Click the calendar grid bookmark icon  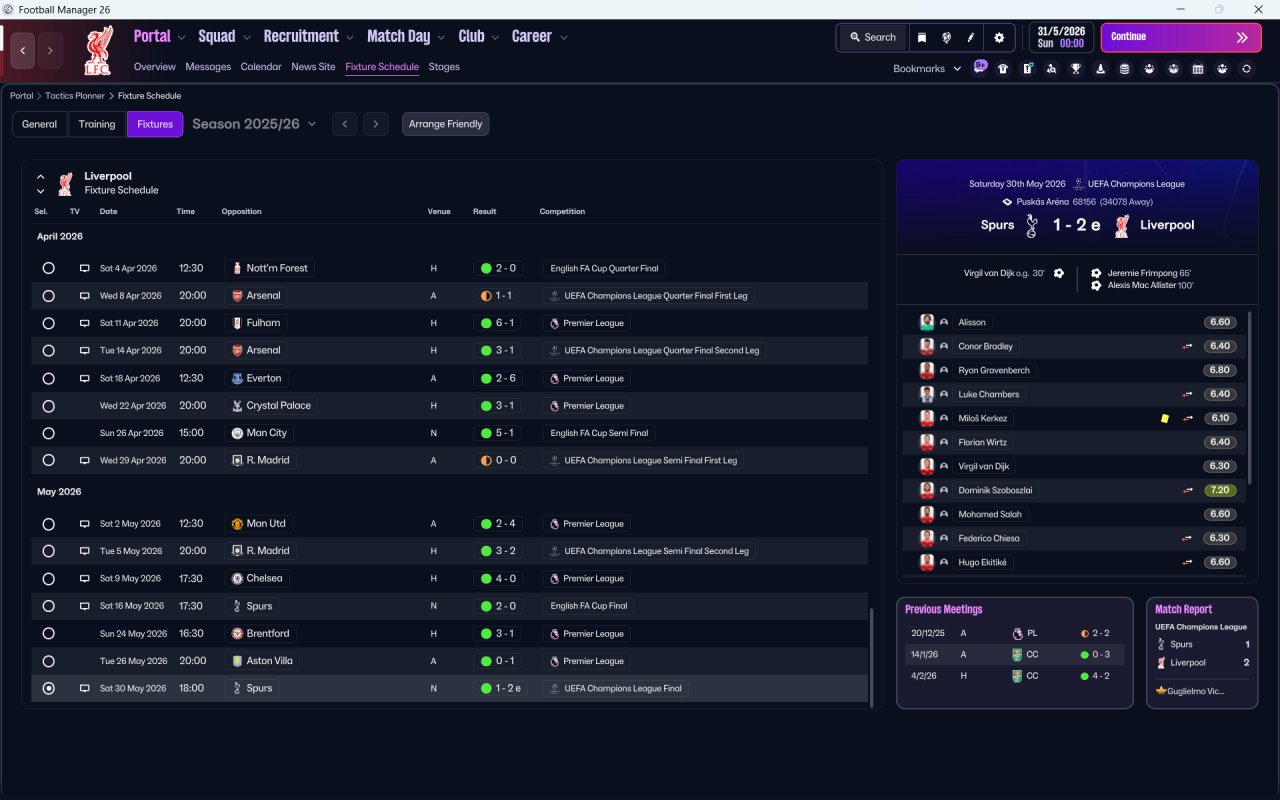(x=1198, y=69)
